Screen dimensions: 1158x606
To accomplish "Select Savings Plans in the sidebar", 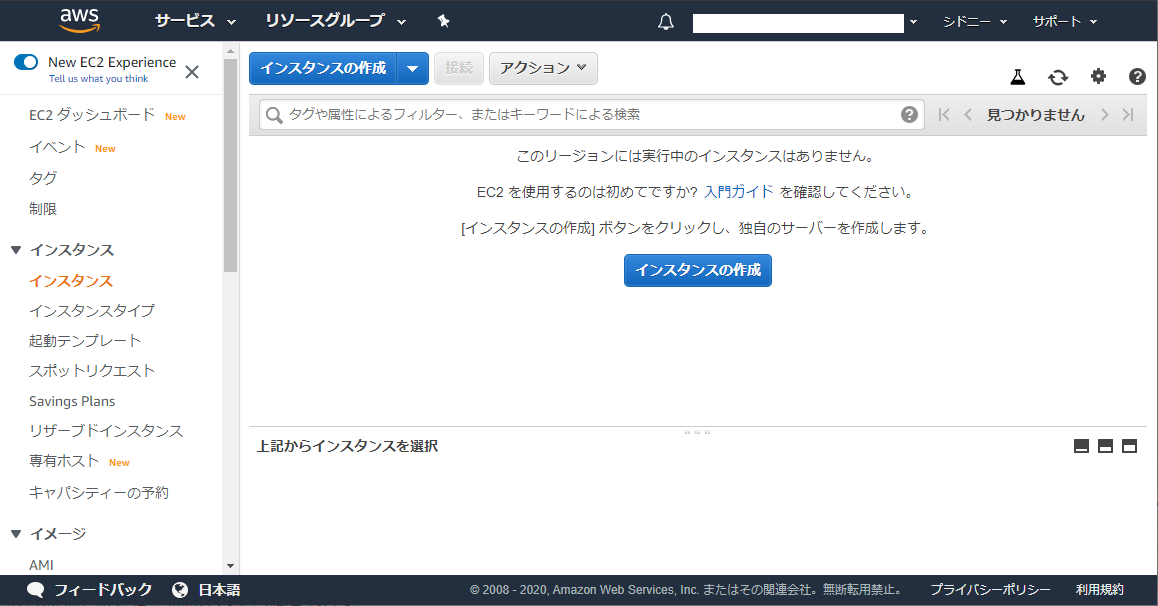I will pyautogui.click(x=72, y=402).
